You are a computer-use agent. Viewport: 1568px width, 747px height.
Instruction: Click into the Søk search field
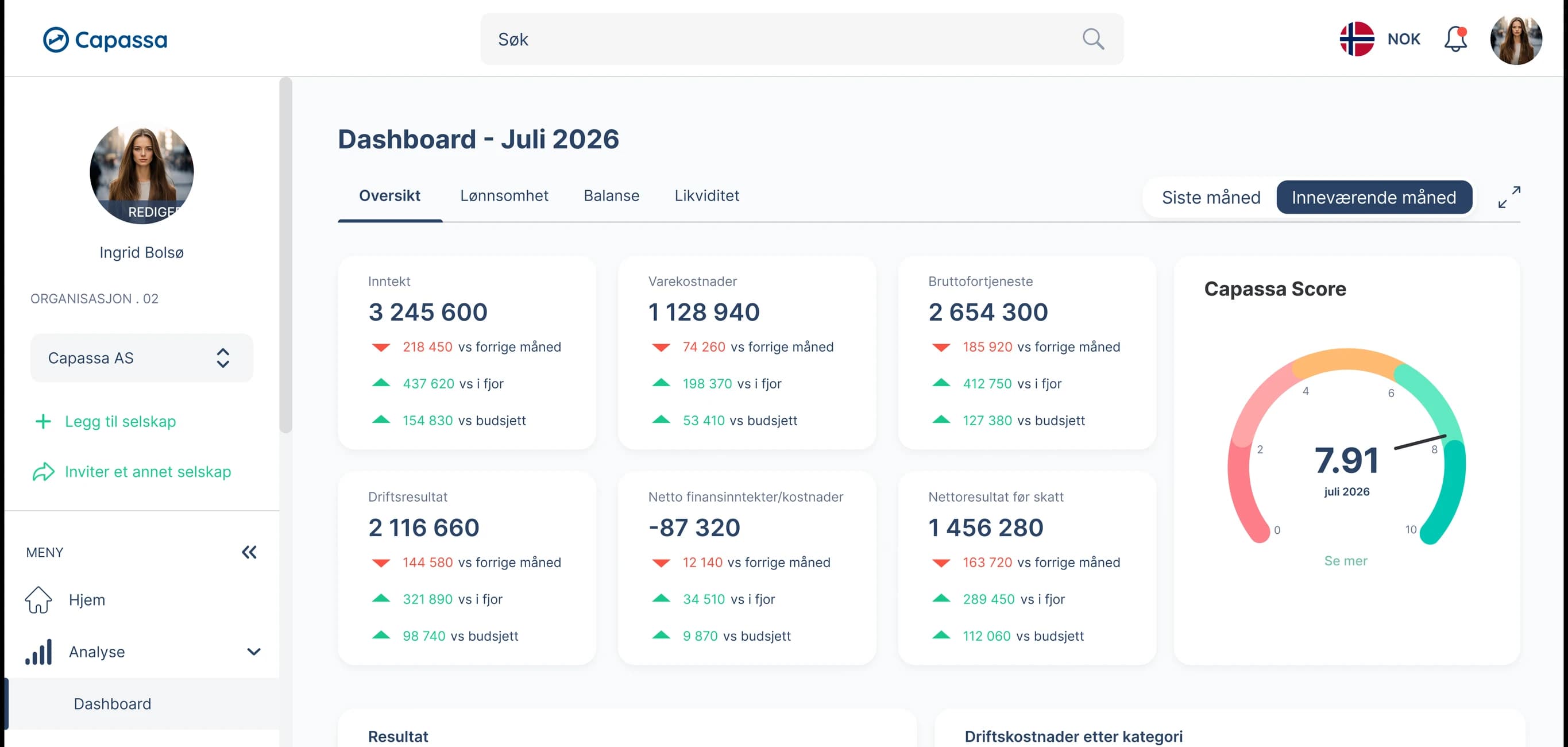pyautogui.click(x=801, y=39)
